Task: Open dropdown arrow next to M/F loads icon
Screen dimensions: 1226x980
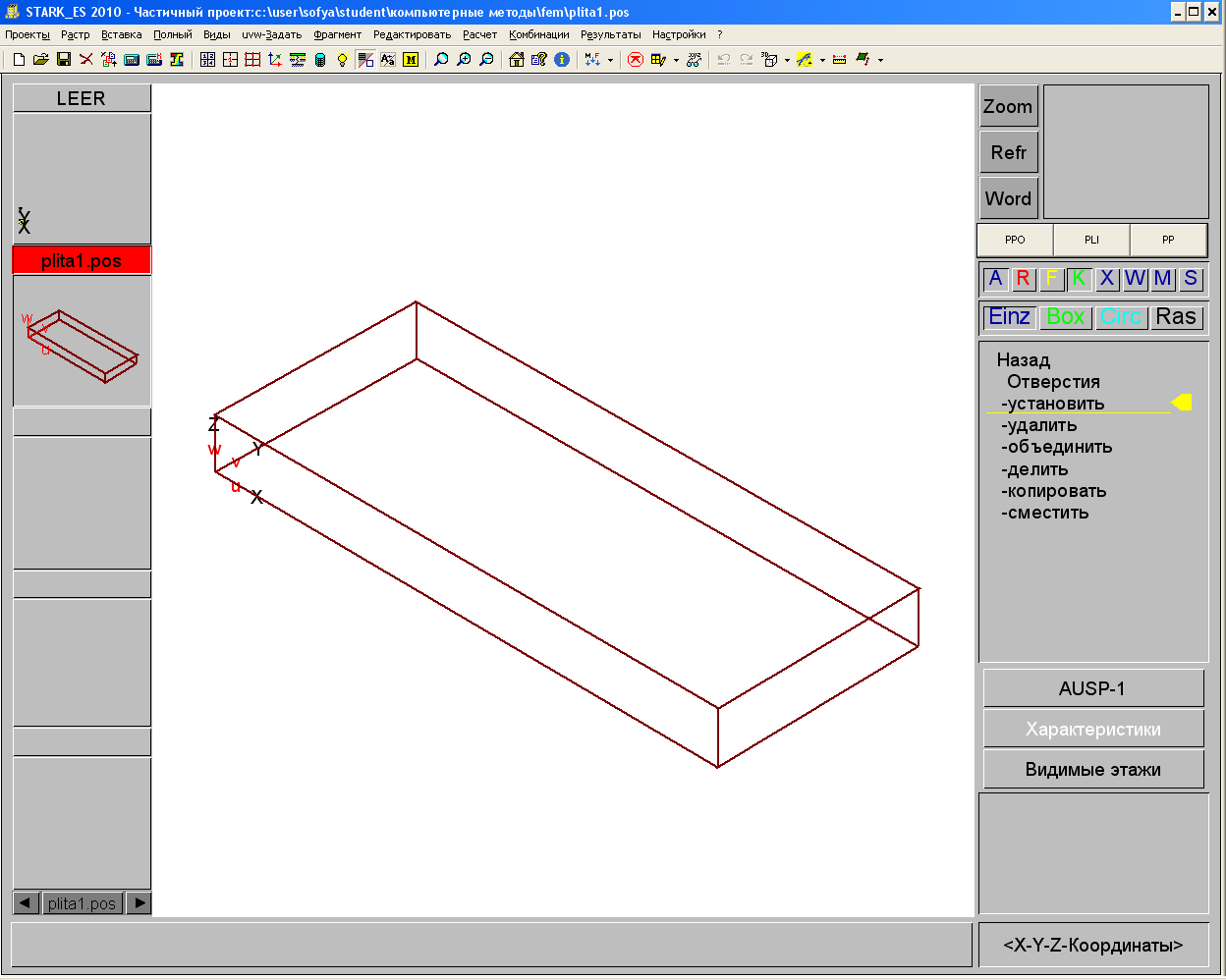Action: pos(610,61)
